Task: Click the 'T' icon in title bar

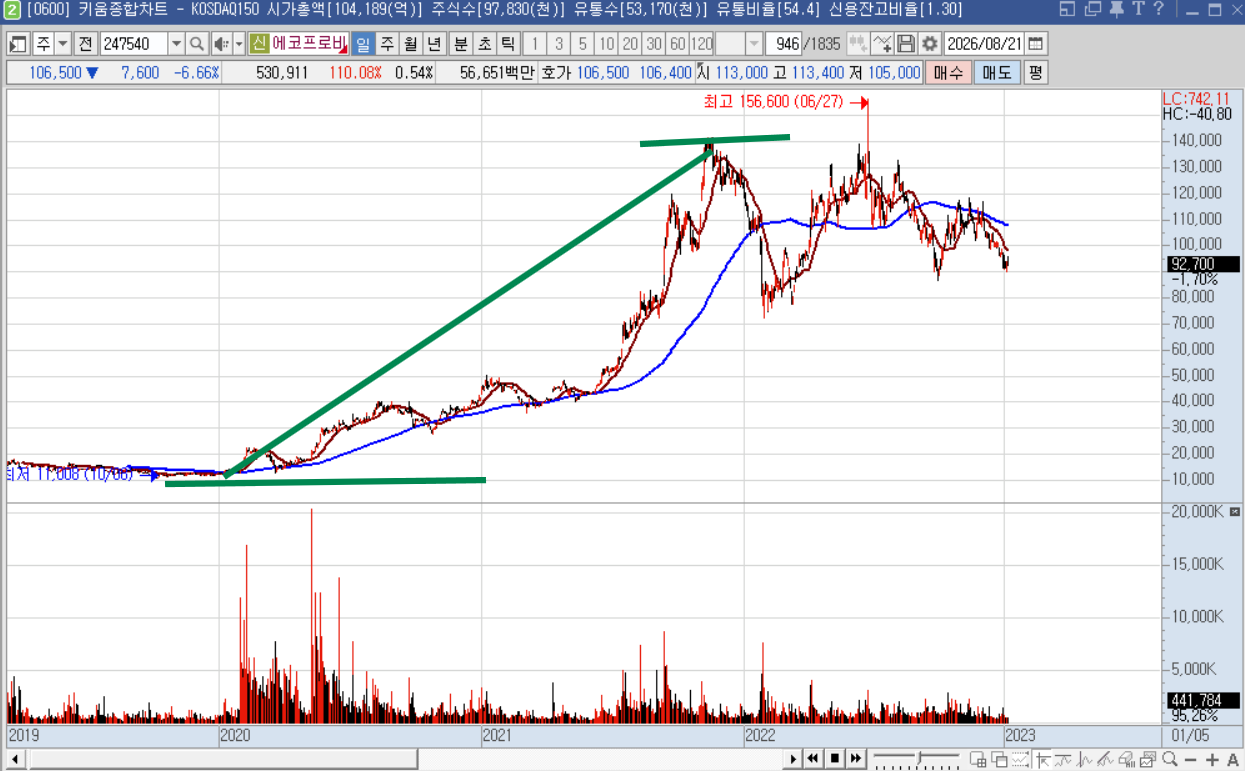Action: tap(1139, 10)
